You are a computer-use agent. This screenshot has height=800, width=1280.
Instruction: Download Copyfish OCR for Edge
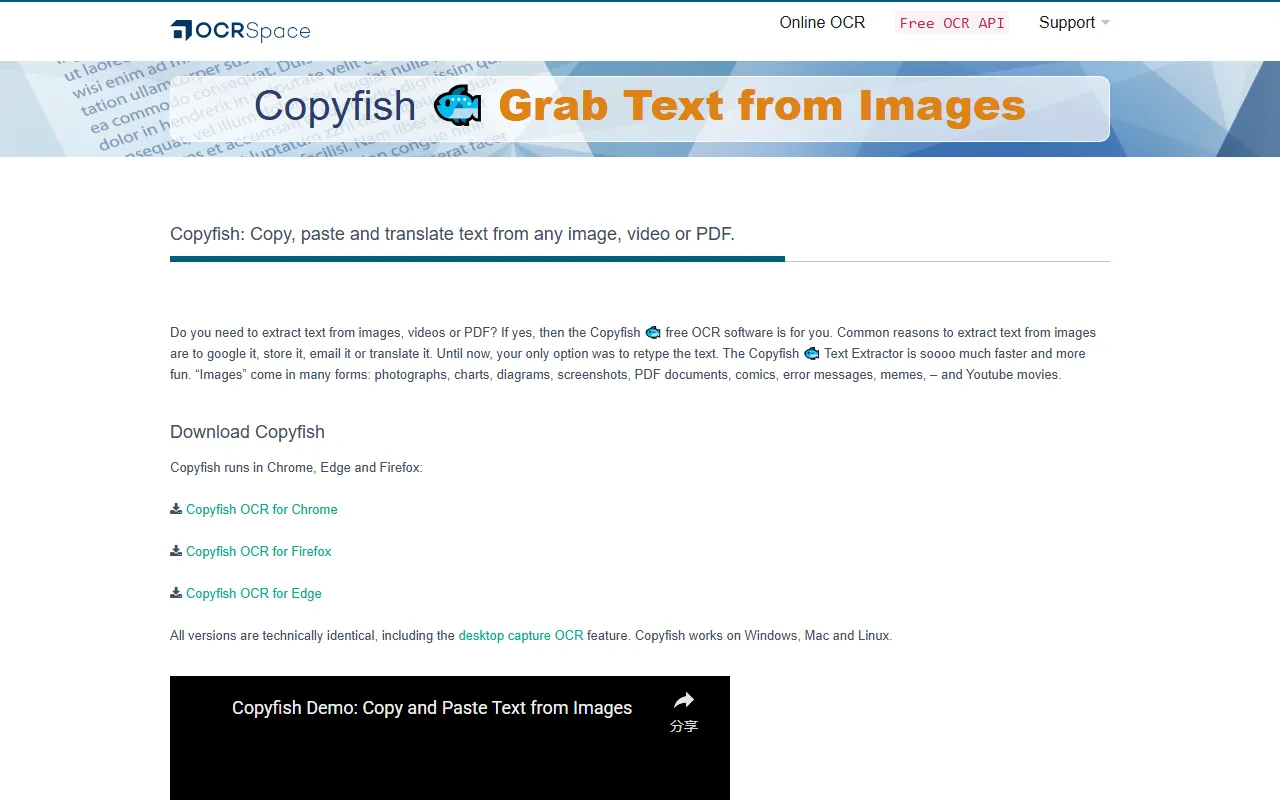[253, 593]
